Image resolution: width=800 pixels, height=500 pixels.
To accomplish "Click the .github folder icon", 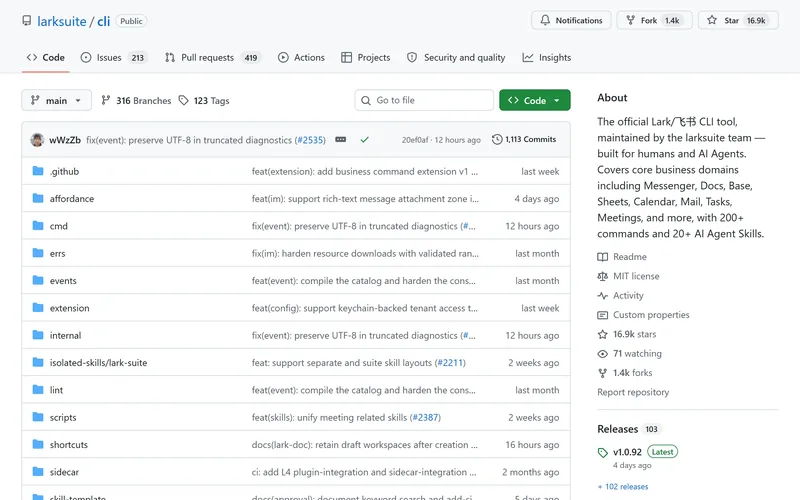I will tap(38, 170).
